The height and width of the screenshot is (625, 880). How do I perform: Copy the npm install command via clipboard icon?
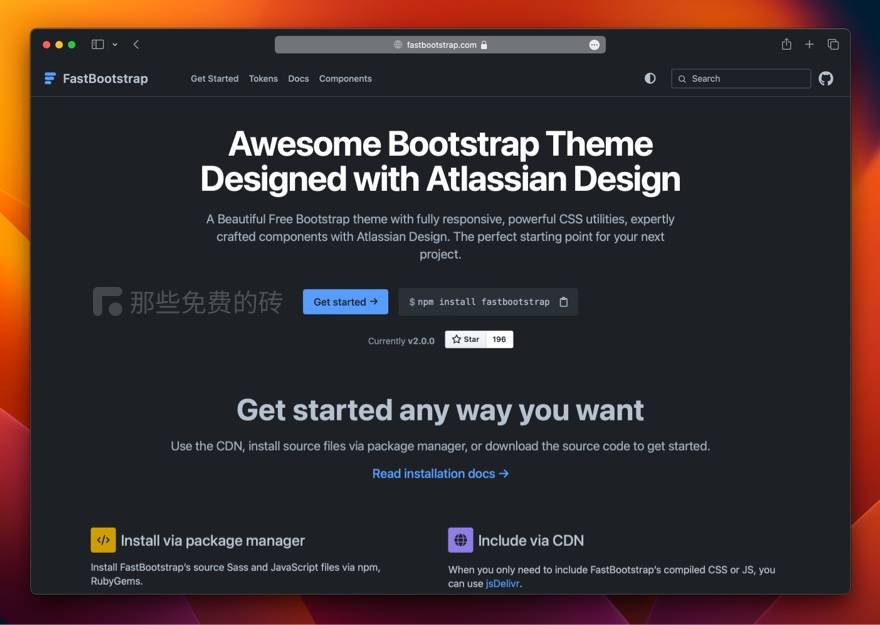pos(563,301)
